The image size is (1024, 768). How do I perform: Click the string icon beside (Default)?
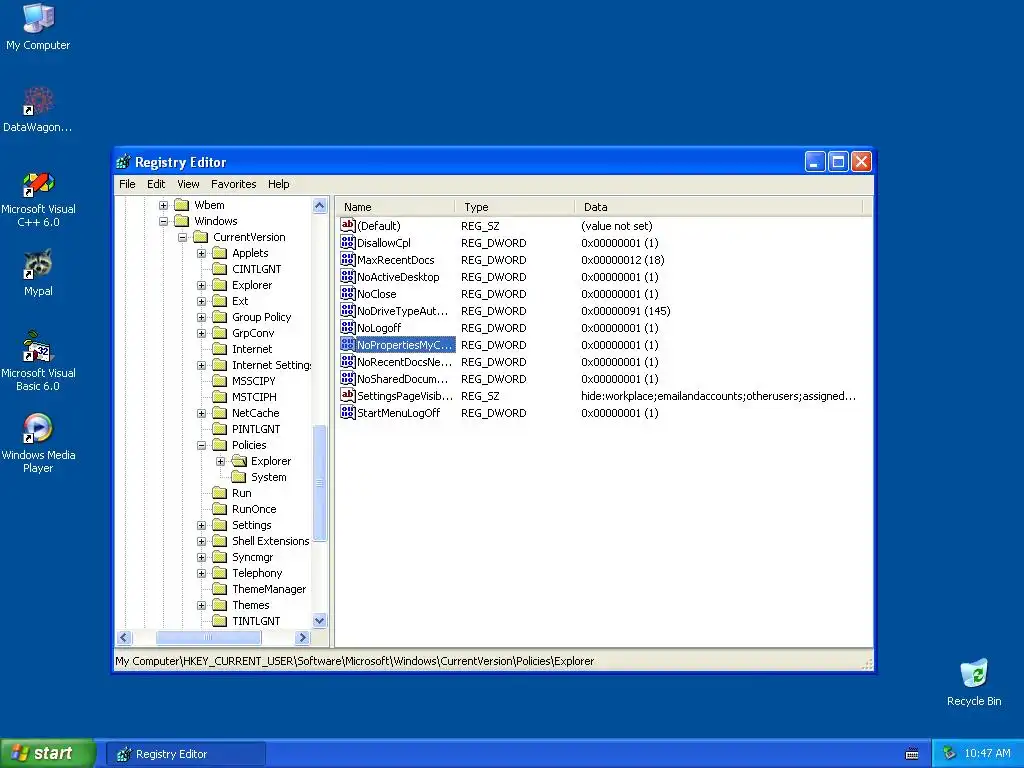[x=347, y=225]
